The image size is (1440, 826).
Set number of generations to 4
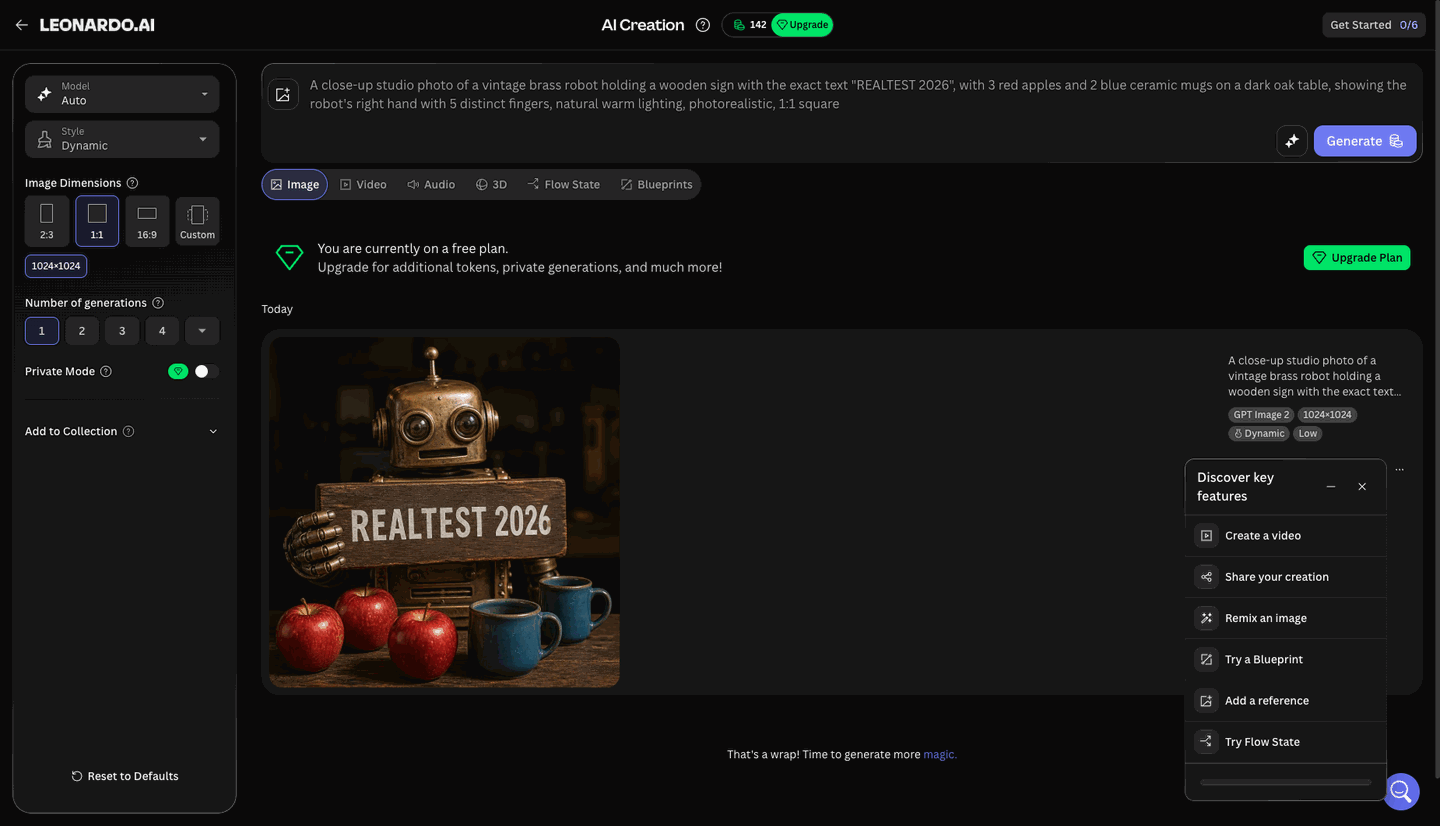click(x=162, y=331)
